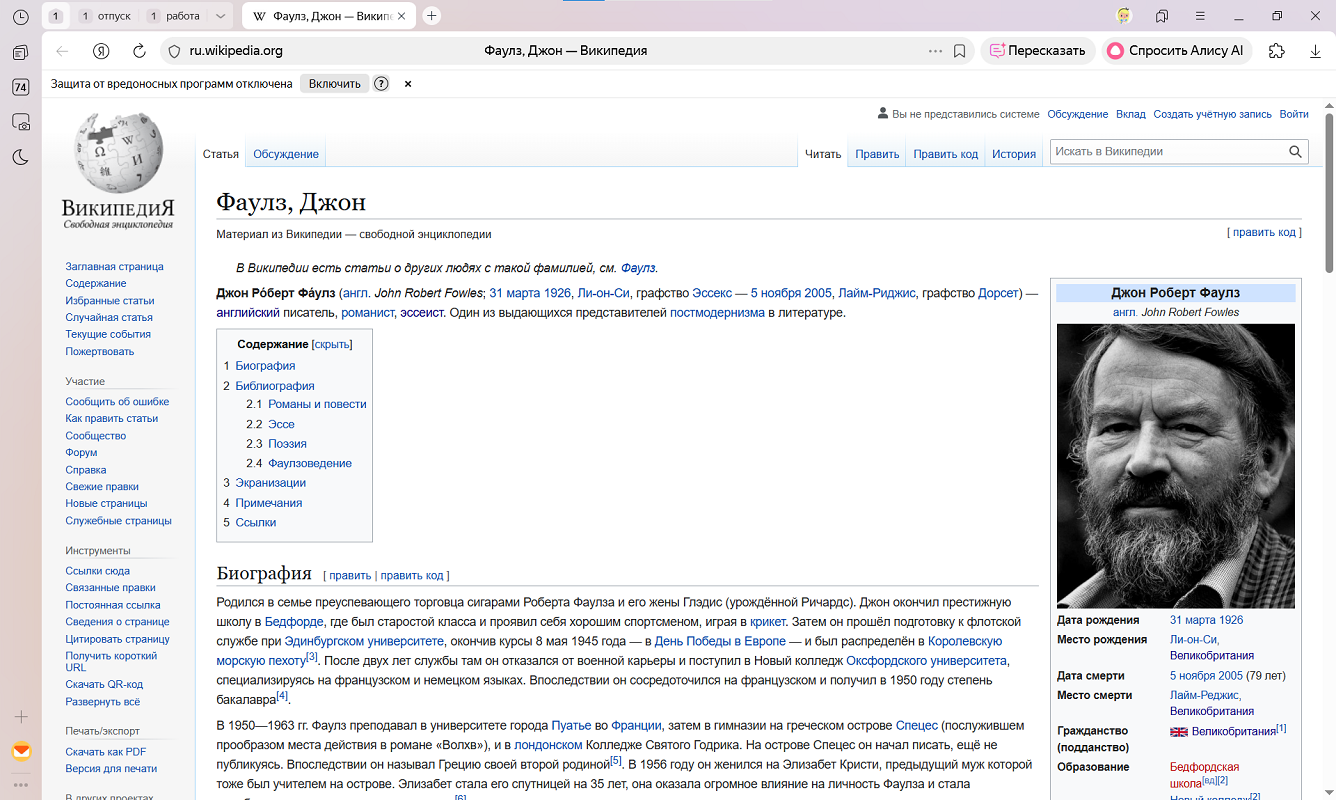Toggle night mode moon icon in sidebar
The height and width of the screenshot is (800, 1336).
click(20, 157)
